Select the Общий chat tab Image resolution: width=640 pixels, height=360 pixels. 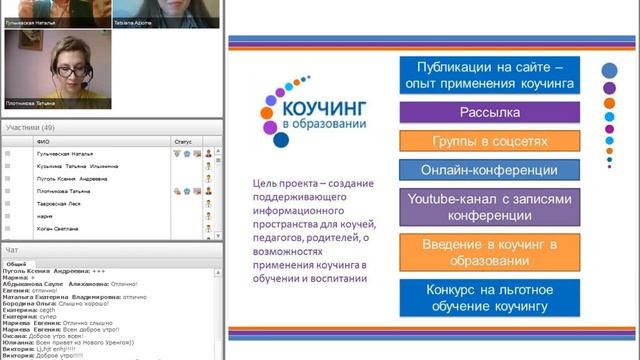[16, 264]
